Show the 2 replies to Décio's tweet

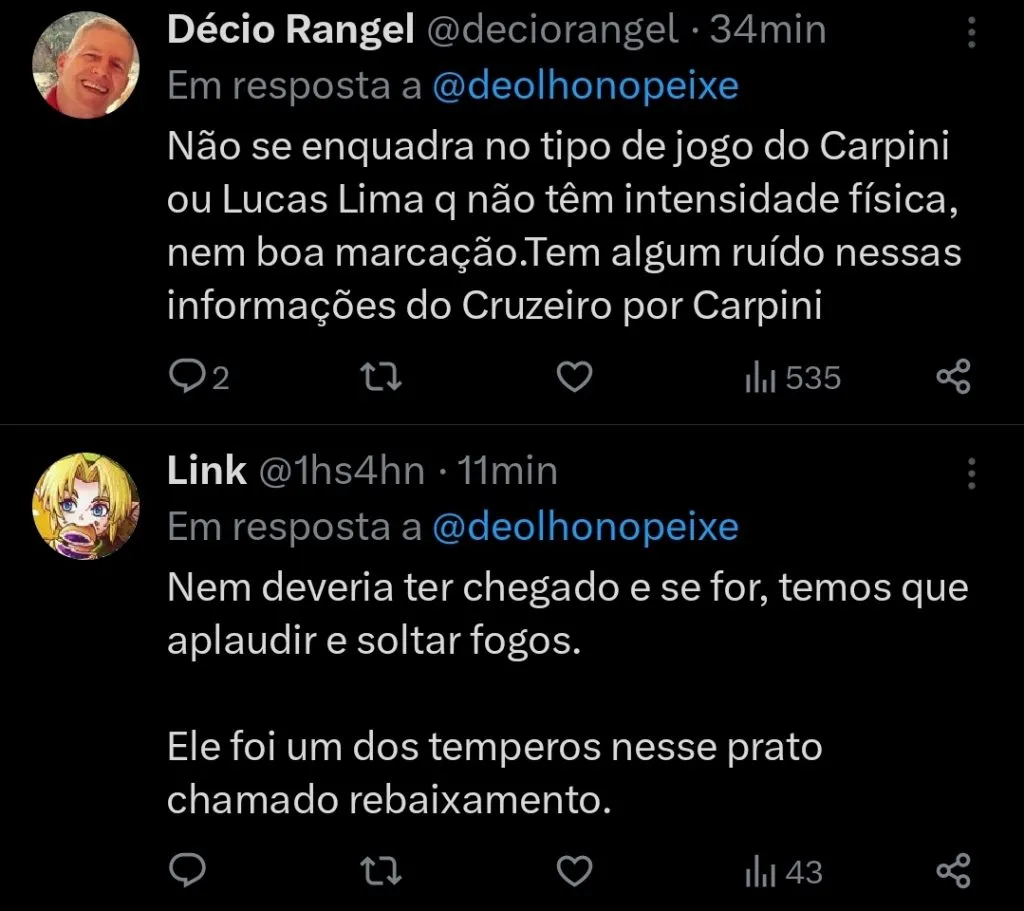click(200, 377)
